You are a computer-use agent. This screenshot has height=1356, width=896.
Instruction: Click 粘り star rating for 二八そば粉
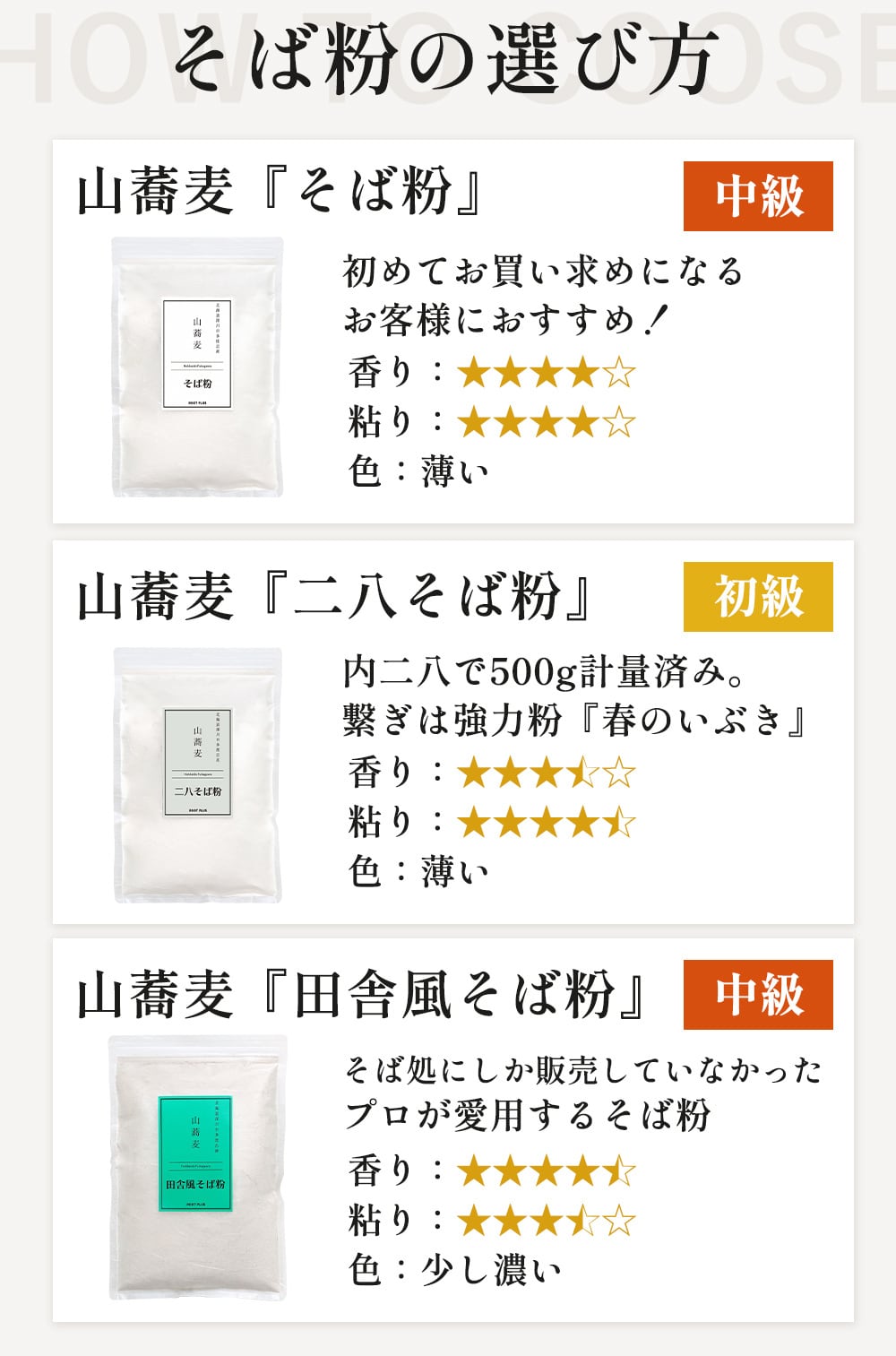pyautogui.click(x=546, y=823)
